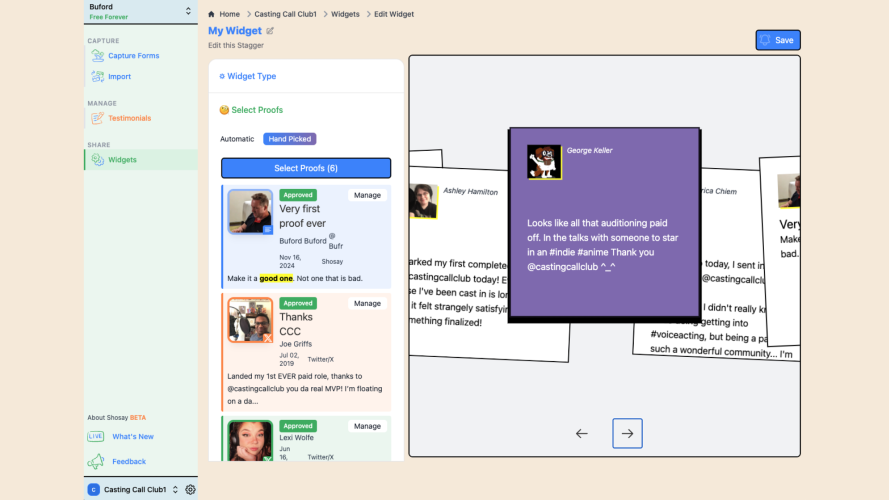Screen dimensions: 889x500
Task: Click the My Widget title
Action: (x=235, y=31)
